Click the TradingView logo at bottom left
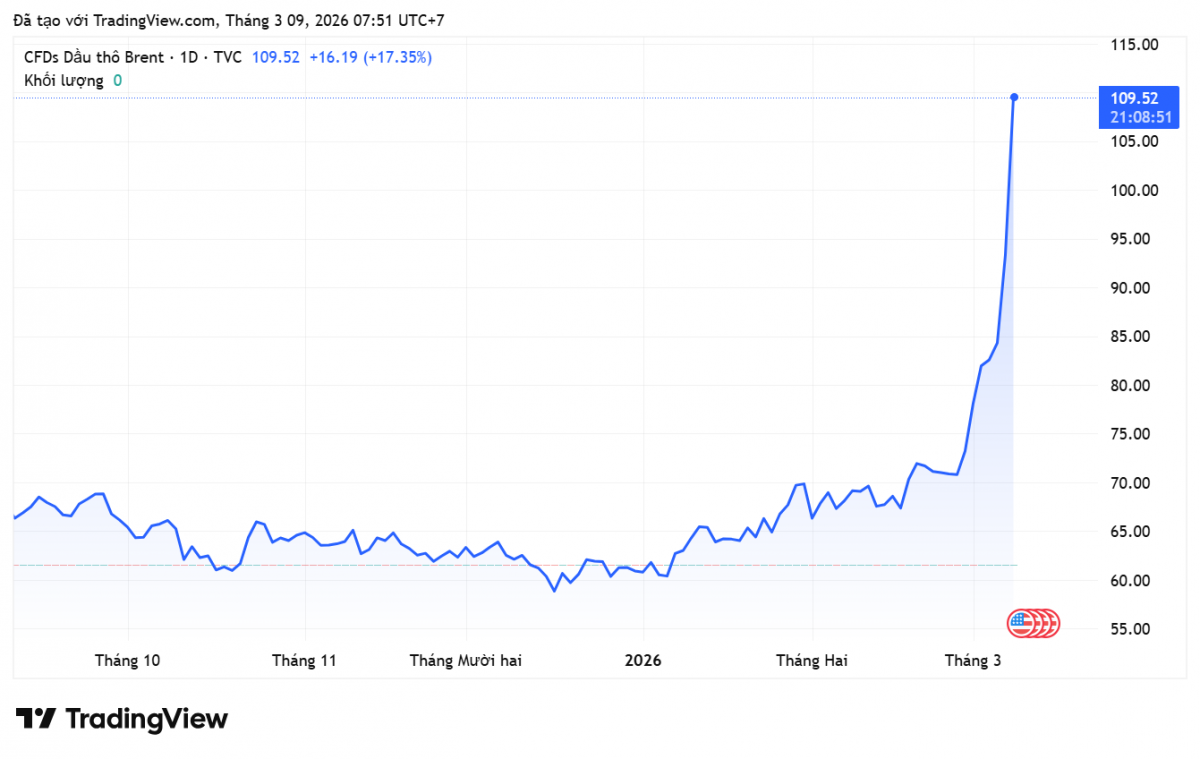1200x759 pixels. [121, 719]
